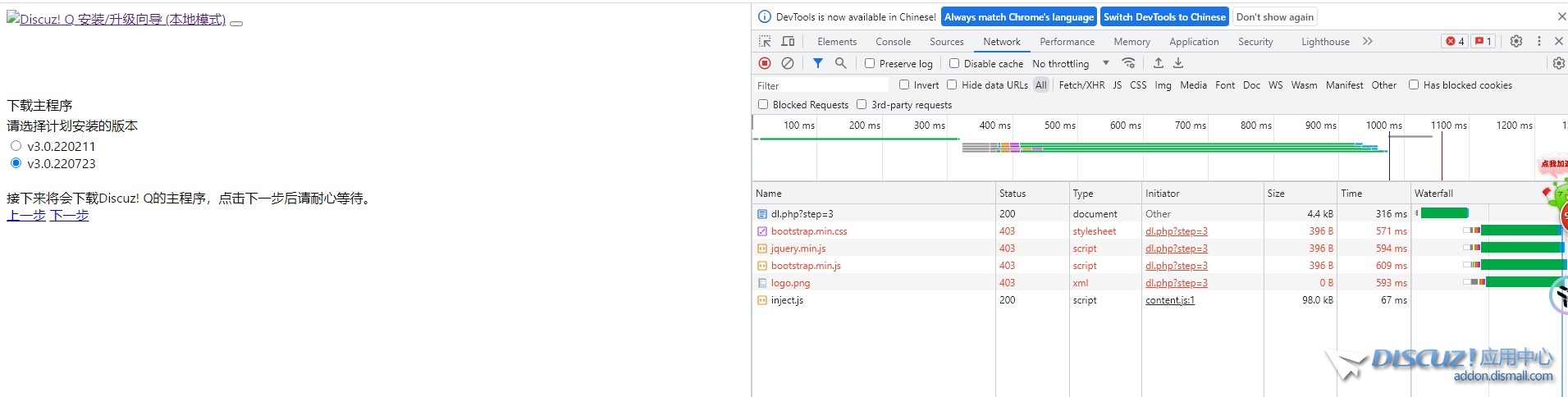
Task: Stop recording network log
Action: (765, 63)
